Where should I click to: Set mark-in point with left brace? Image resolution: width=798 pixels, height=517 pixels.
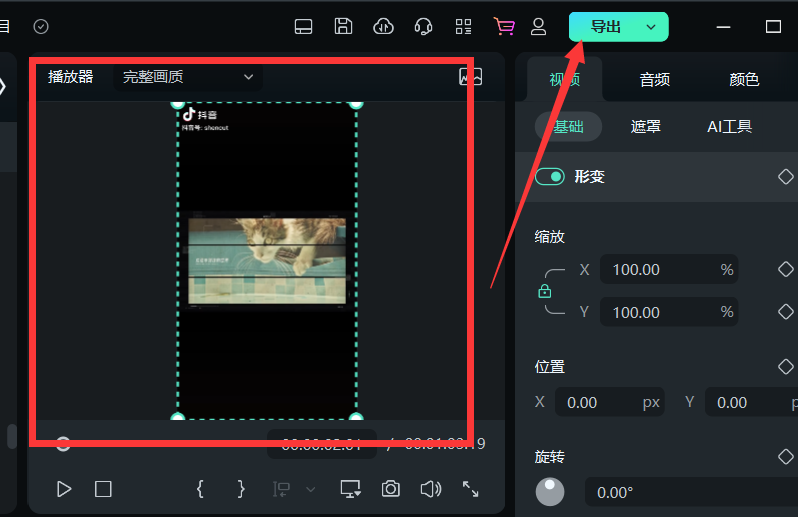click(x=200, y=489)
